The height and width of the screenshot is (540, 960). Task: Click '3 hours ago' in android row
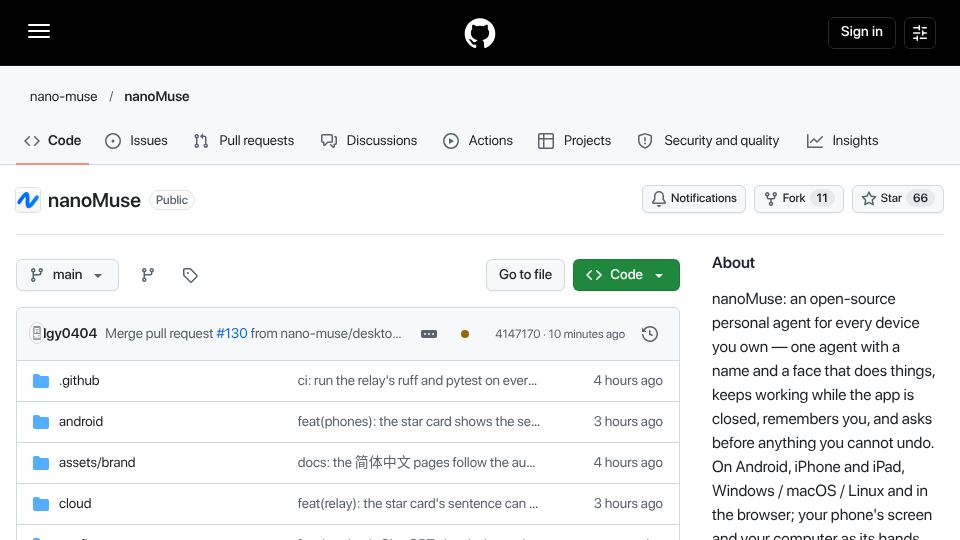click(628, 422)
